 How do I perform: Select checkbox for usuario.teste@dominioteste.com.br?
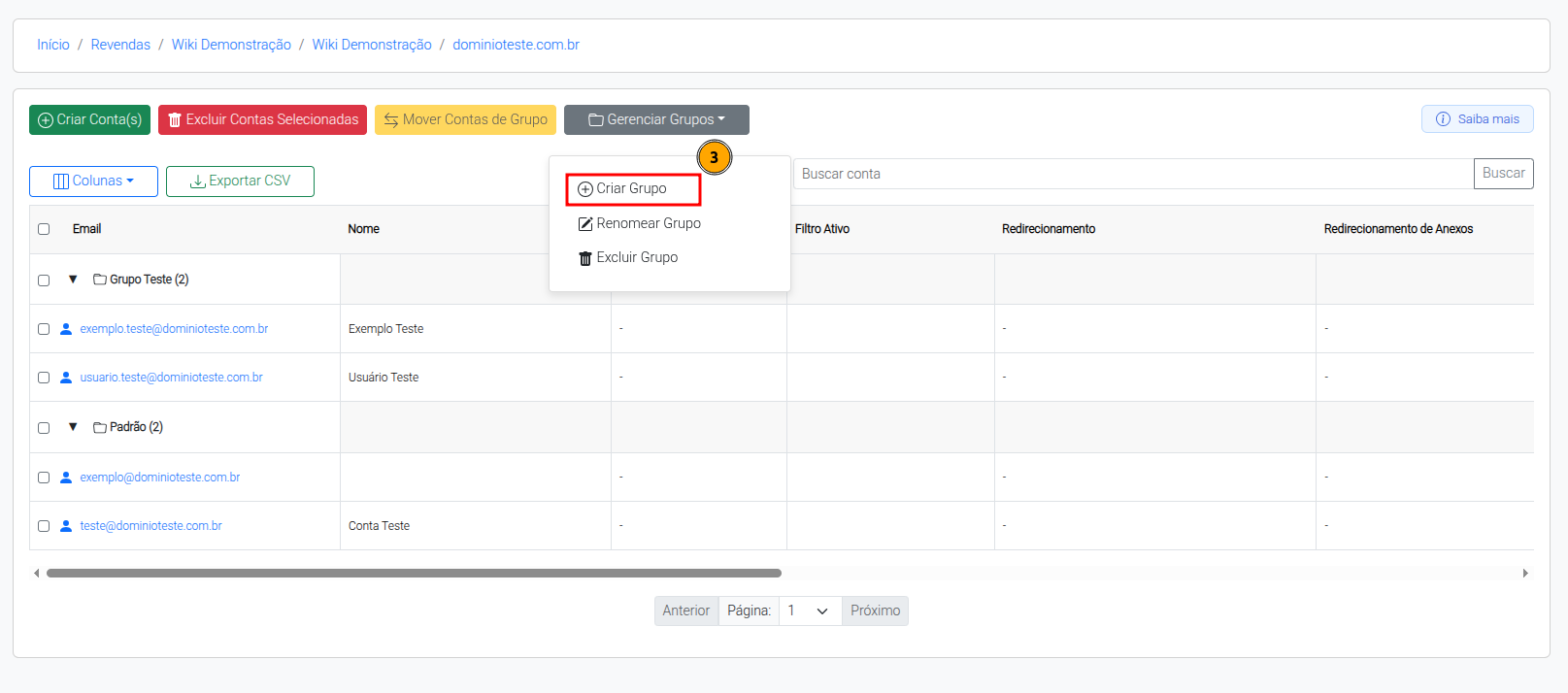tap(44, 378)
